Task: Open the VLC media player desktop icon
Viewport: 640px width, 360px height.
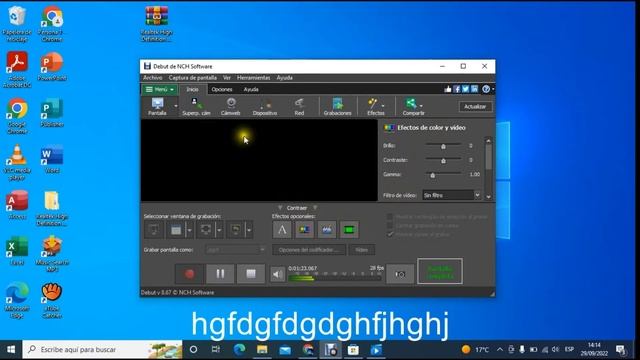Action: coord(17,162)
